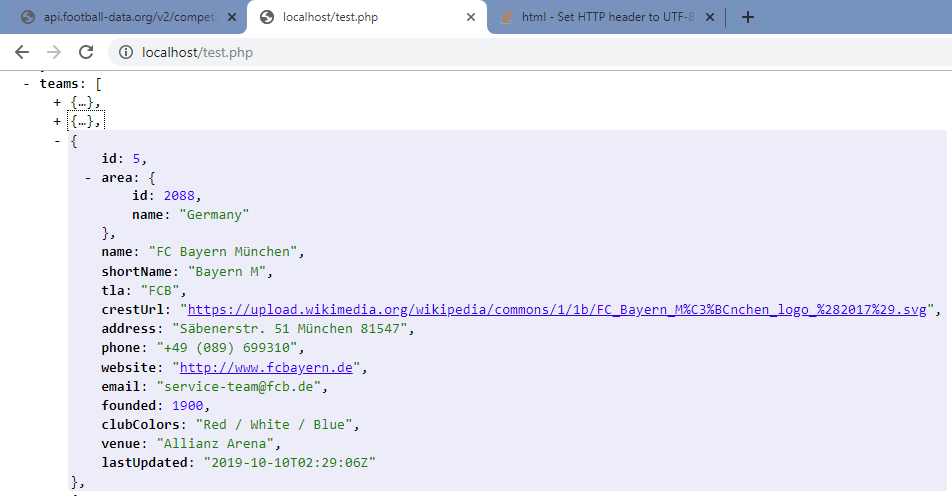
Task: Collapse the area object
Action: (88, 178)
